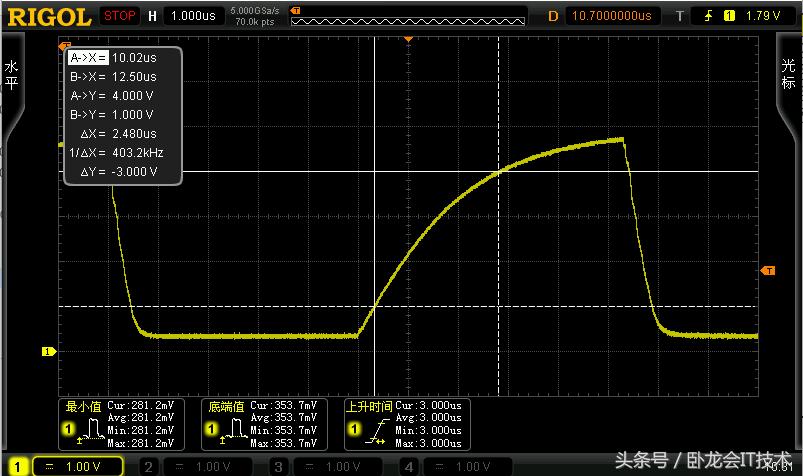Click the Cur:281.2mV value
803x476 pixels.
[x=140, y=405]
